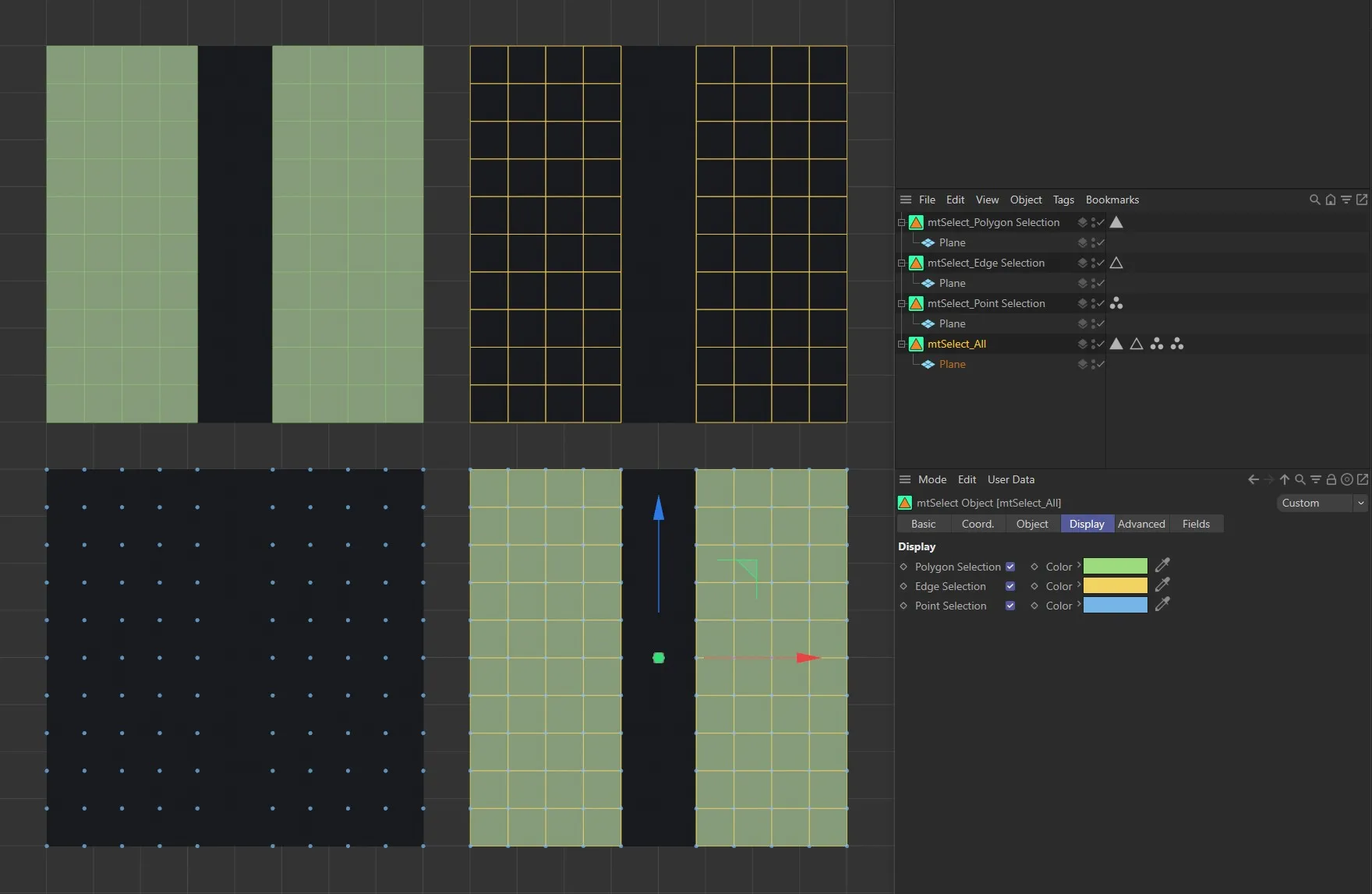The height and width of the screenshot is (894, 1372).
Task: Open the search icon in the Object Manager
Action: coord(1315,200)
